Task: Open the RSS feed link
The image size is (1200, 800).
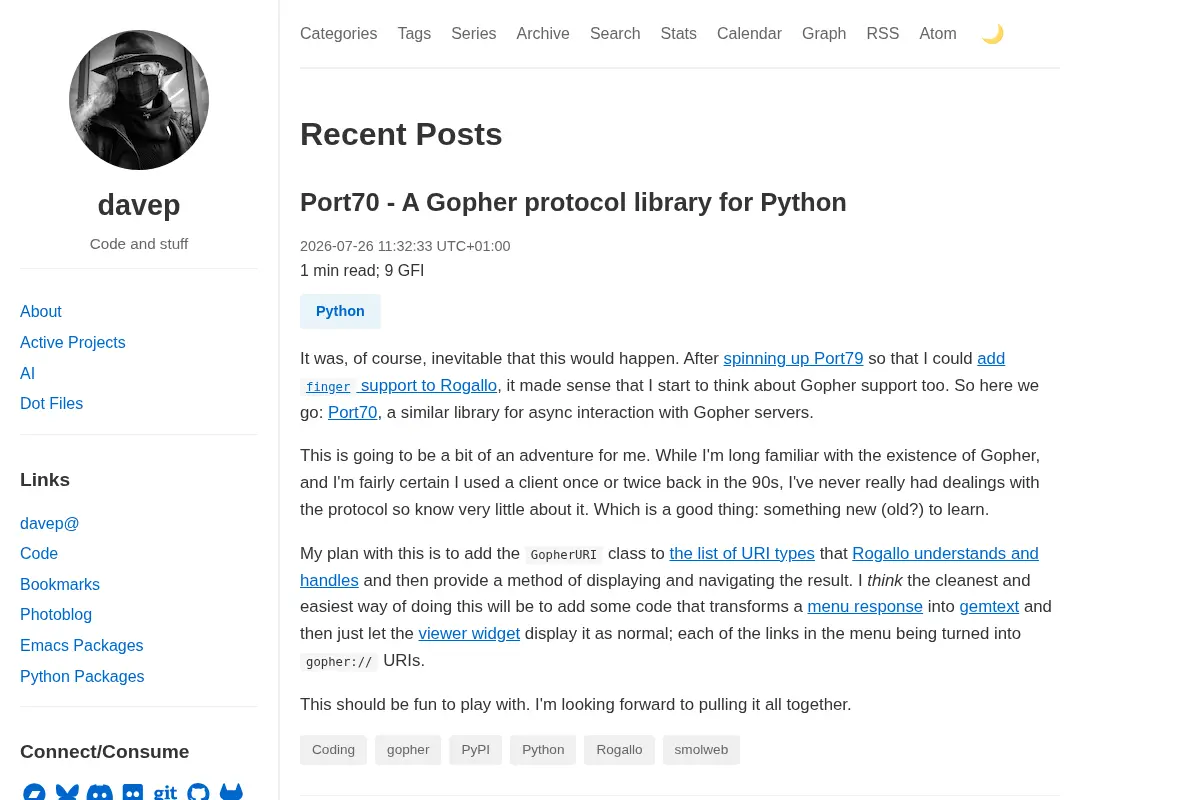Action: click(883, 34)
